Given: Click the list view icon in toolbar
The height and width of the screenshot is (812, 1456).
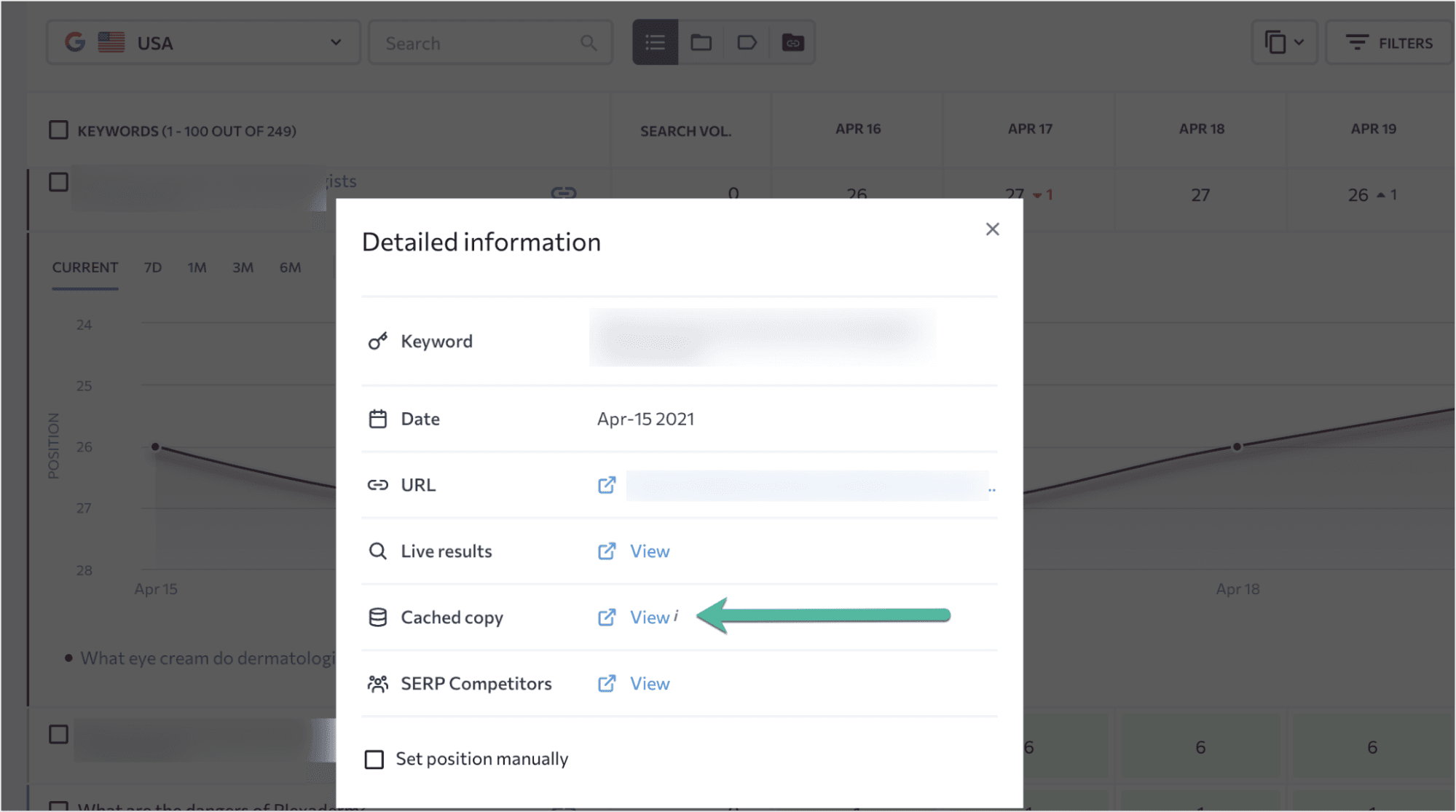Looking at the screenshot, I should tap(655, 43).
